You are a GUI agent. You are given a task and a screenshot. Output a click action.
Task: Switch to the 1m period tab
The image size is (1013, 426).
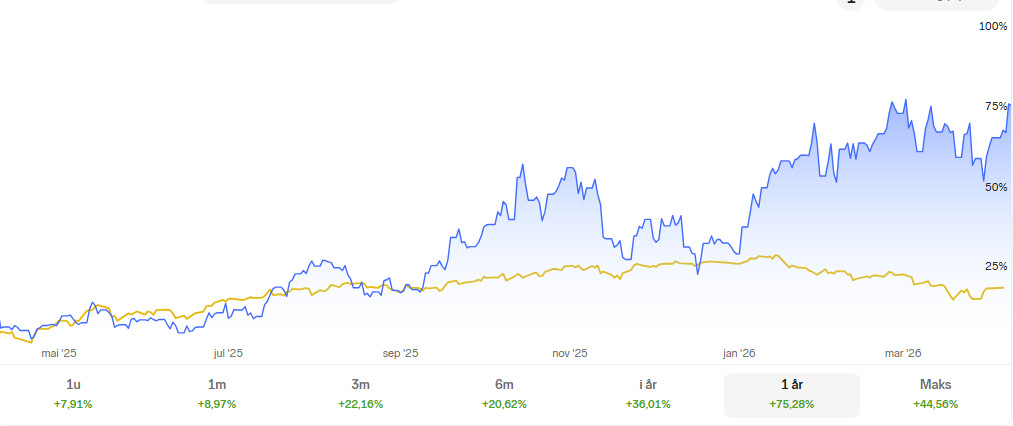[217, 394]
